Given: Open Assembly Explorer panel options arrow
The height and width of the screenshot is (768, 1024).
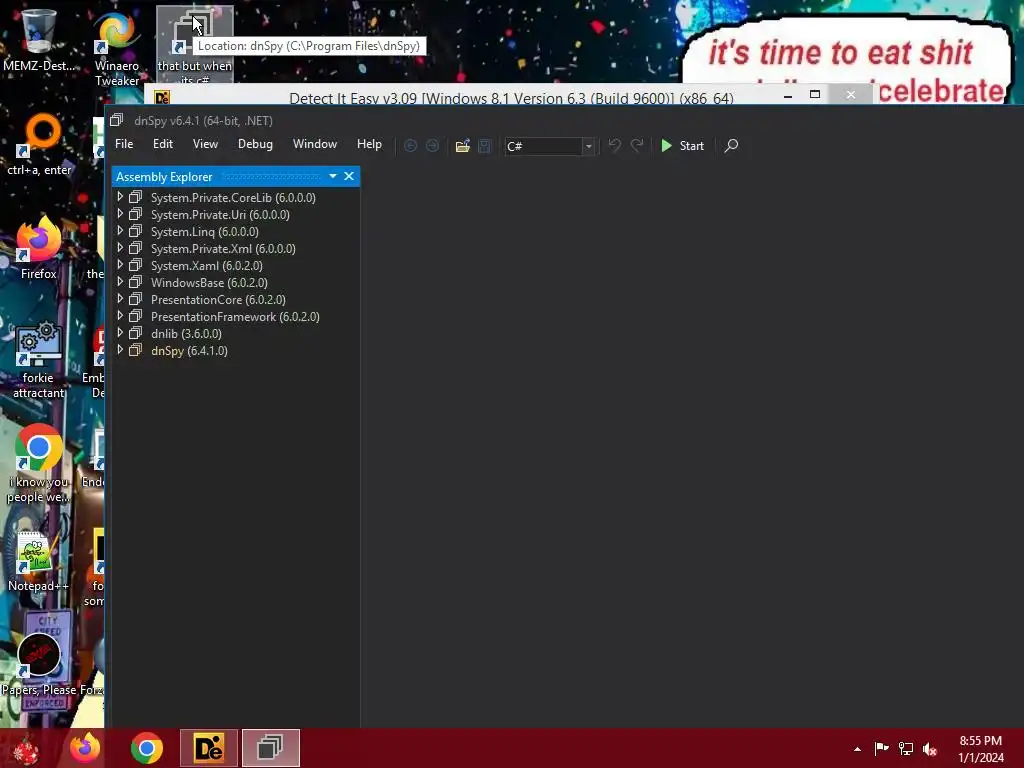Looking at the screenshot, I should (x=333, y=176).
